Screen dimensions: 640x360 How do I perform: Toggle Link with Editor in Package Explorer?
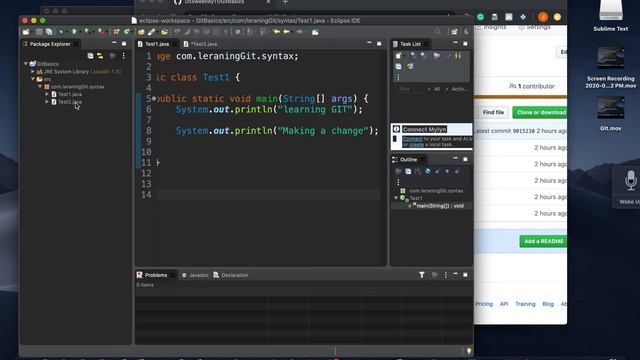point(100,56)
